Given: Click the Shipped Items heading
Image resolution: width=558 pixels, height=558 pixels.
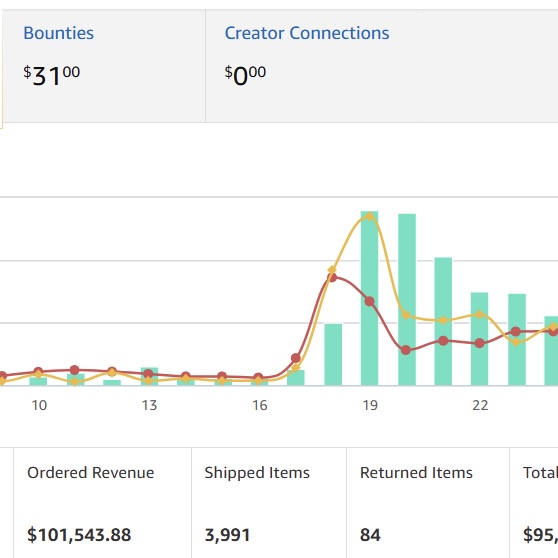Looking at the screenshot, I should coord(257,473).
